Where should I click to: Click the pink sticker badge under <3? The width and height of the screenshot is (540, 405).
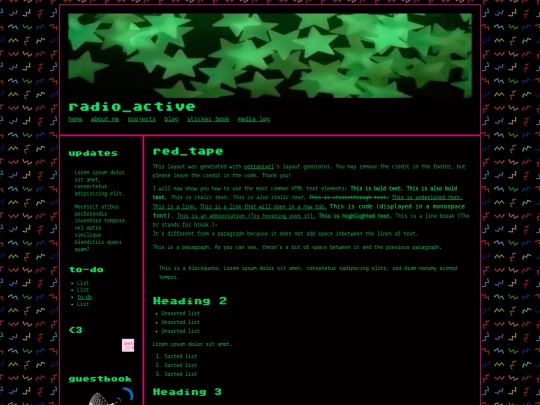[128, 345]
